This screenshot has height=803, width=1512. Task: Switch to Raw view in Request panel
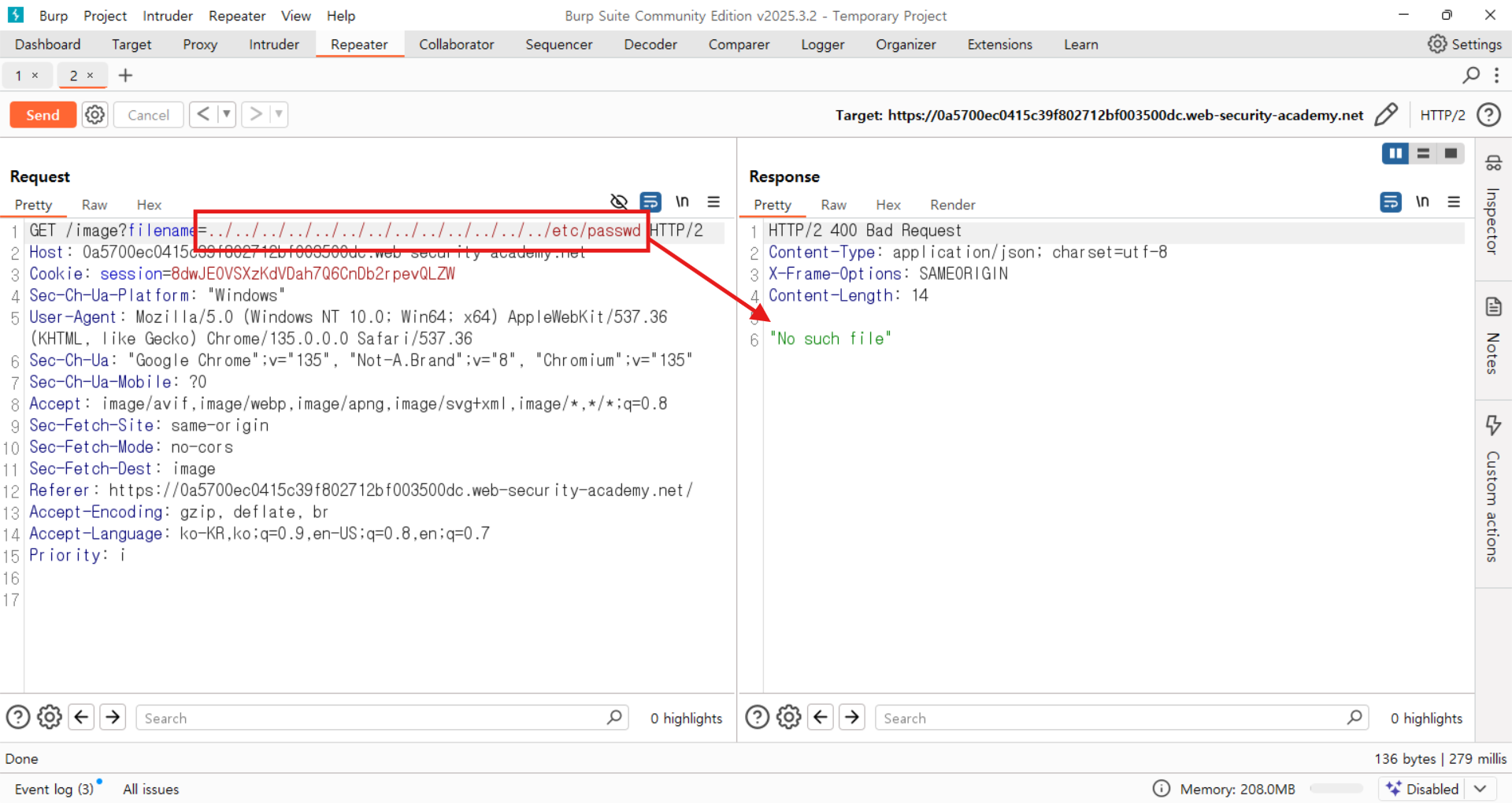click(94, 205)
